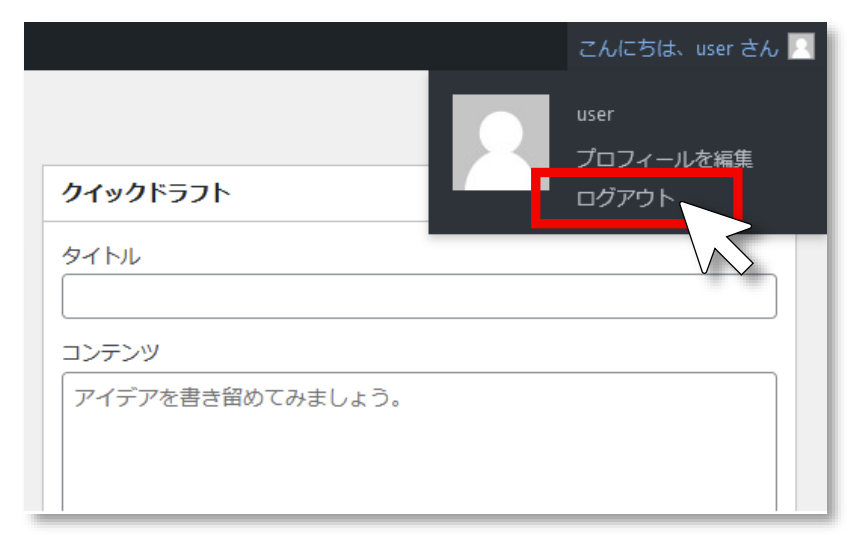Open the こんにちは、user さん account menu
858x554 pixels.
pyautogui.click(x=678, y=48)
